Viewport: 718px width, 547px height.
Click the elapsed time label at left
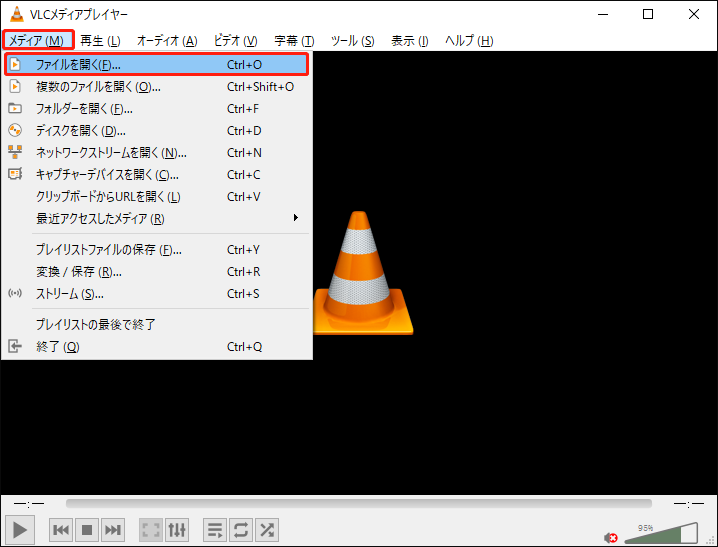click(29, 504)
